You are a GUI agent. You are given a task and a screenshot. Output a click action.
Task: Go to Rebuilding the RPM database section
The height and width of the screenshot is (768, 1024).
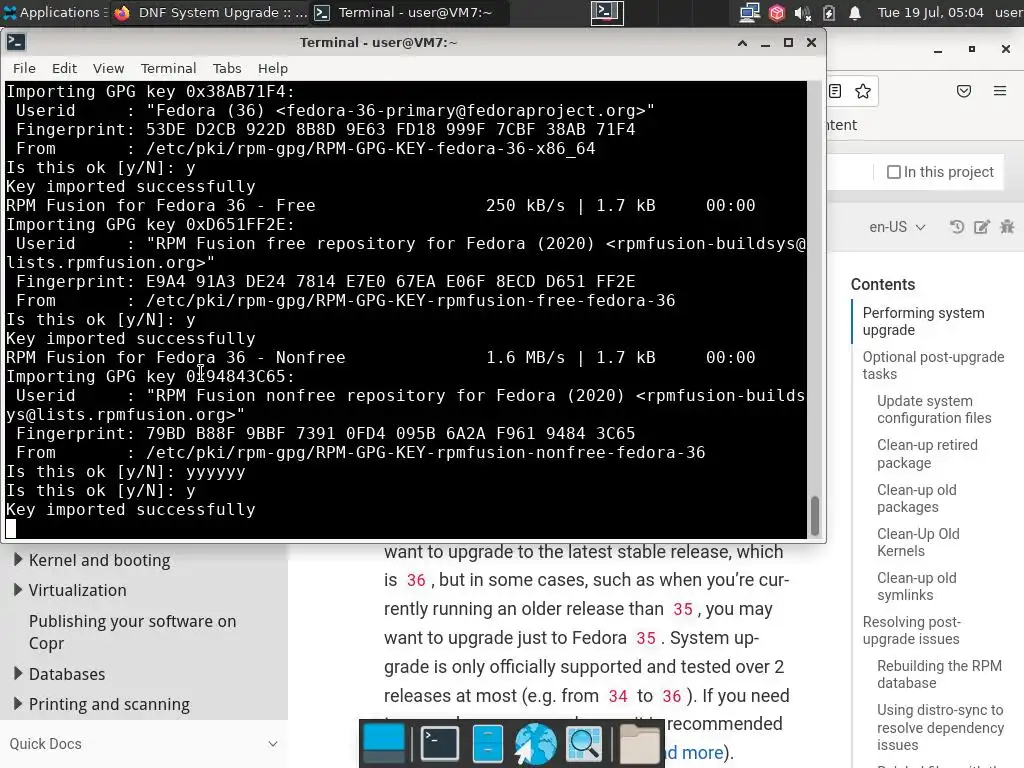pyautogui.click(x=939, y=674)
